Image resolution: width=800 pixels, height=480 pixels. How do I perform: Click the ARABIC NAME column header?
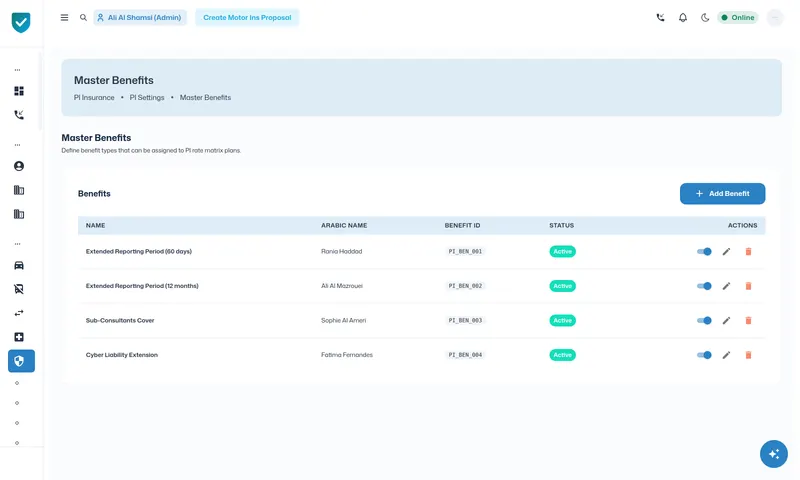coord(344,225)
